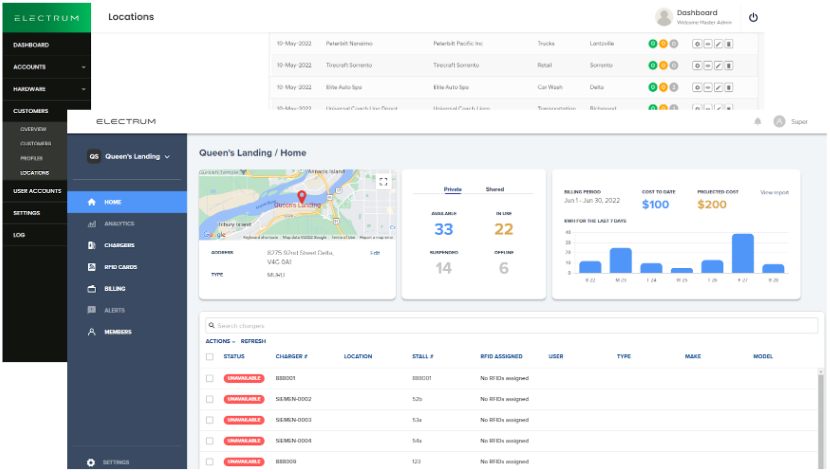Click the Billing wallet icon
Viewport: 830px width, 472px height.
pyautogui.click(x=91, y=288)
